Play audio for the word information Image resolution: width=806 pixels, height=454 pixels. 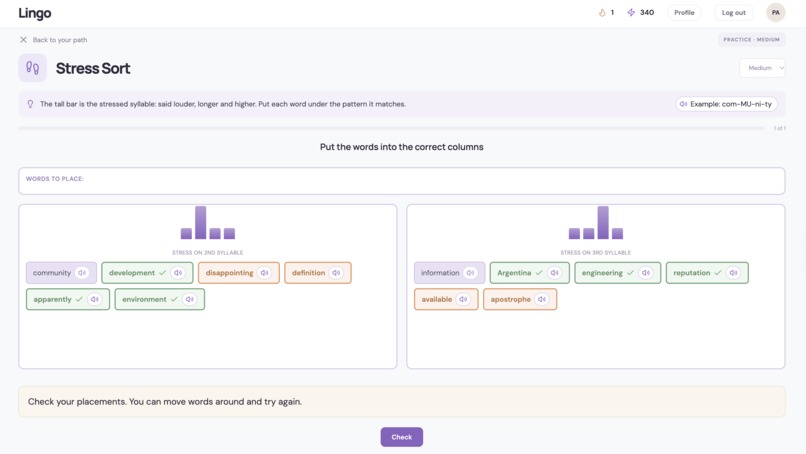point(470,273)
